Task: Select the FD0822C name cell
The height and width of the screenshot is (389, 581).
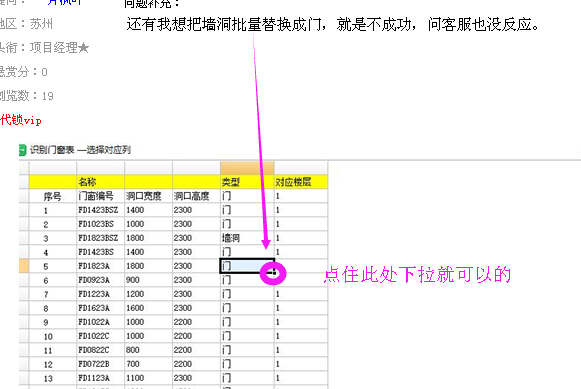Action: 100,350
